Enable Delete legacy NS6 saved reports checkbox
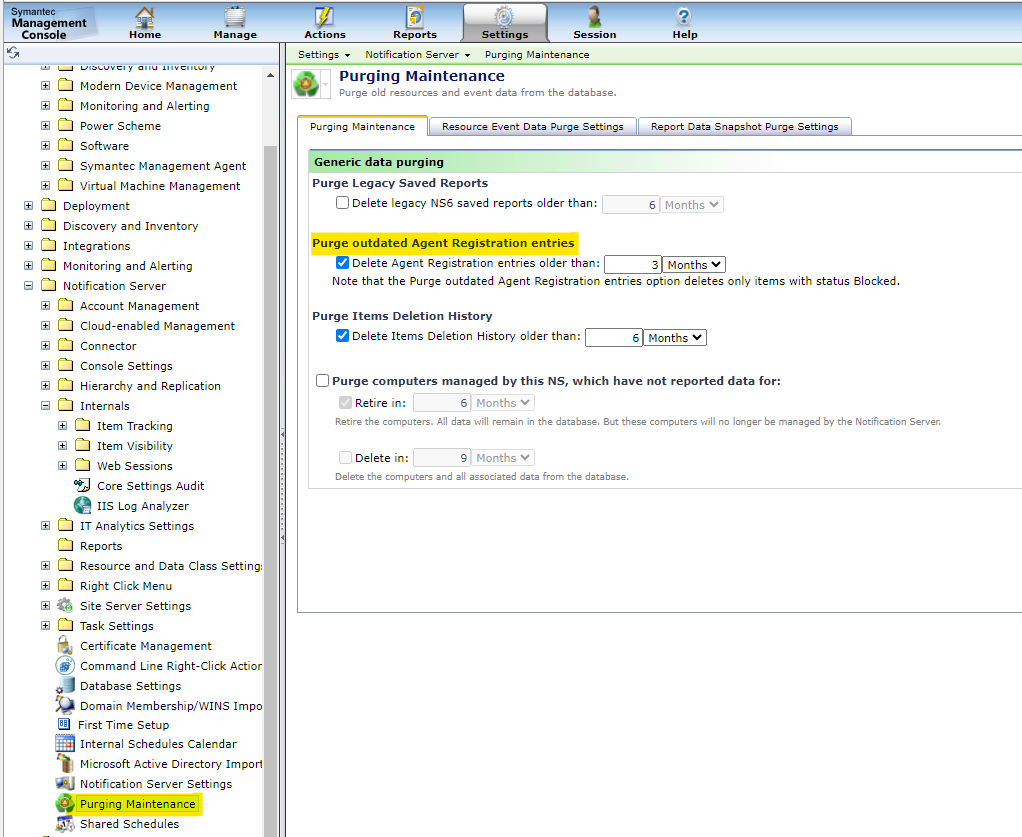This screenshot has height=837, width=1022. point(343,203)
